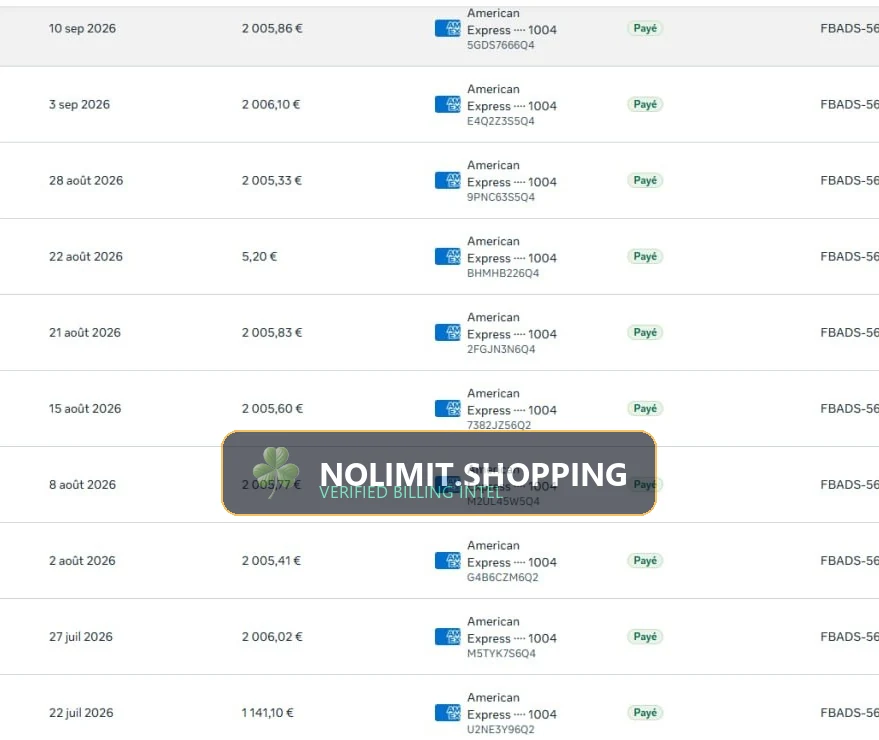This screenshot has height=740, width=879.
Task: Select the date 21 août 2026
Action: click(85, 332)
